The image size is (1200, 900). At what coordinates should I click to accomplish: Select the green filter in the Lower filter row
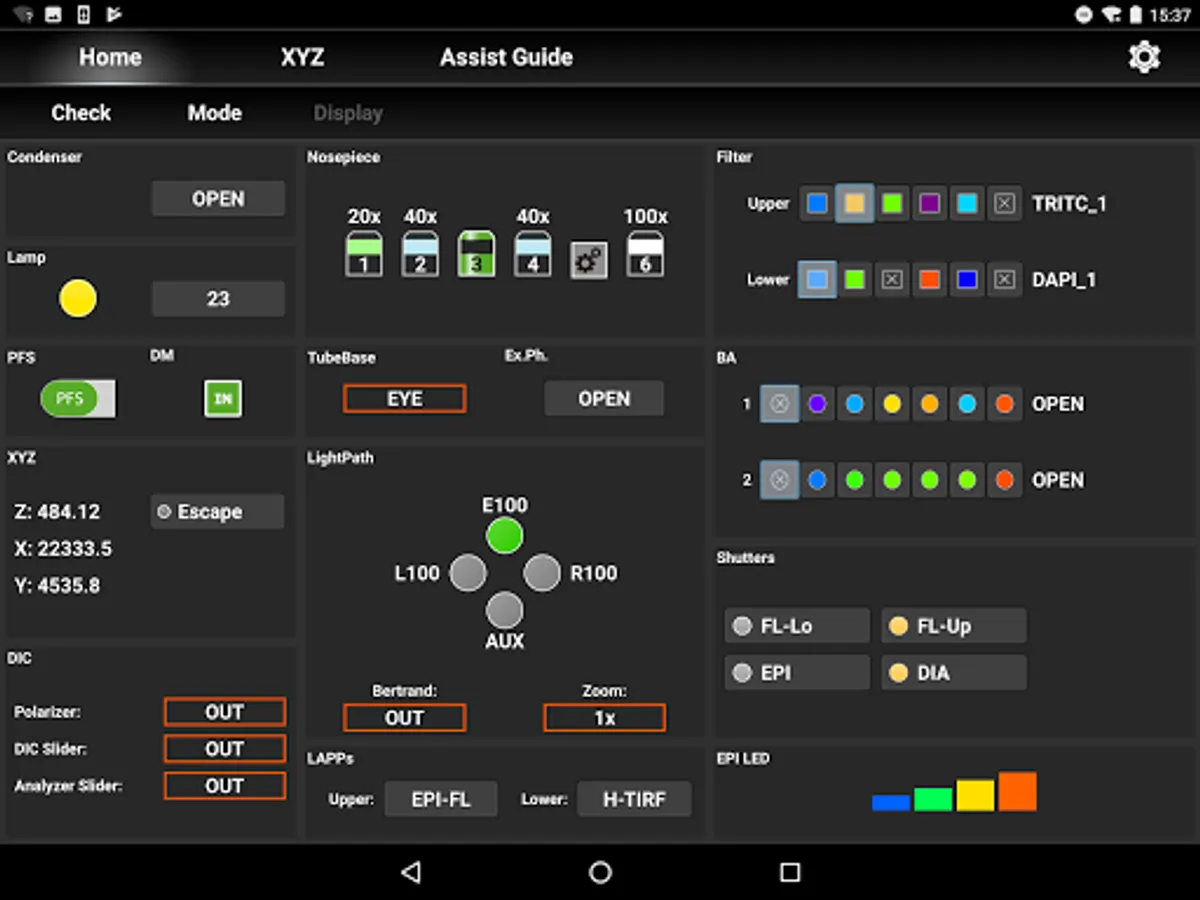click(x=854, y=280)
